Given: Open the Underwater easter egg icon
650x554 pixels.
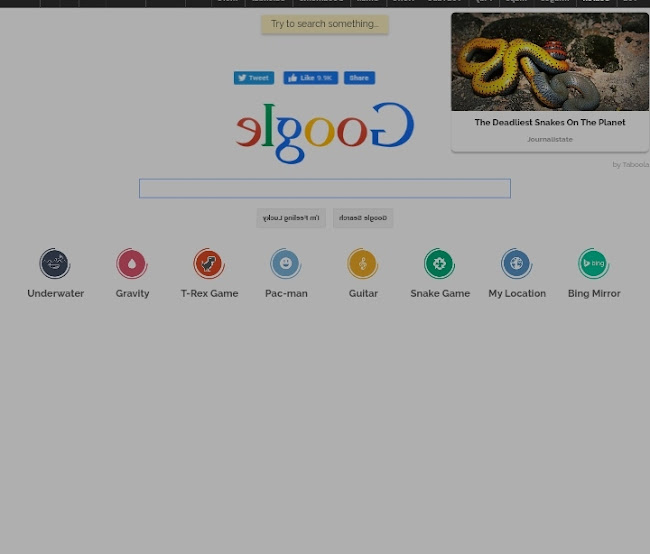Looking at the screenshot, I should [x=55, y=263].
